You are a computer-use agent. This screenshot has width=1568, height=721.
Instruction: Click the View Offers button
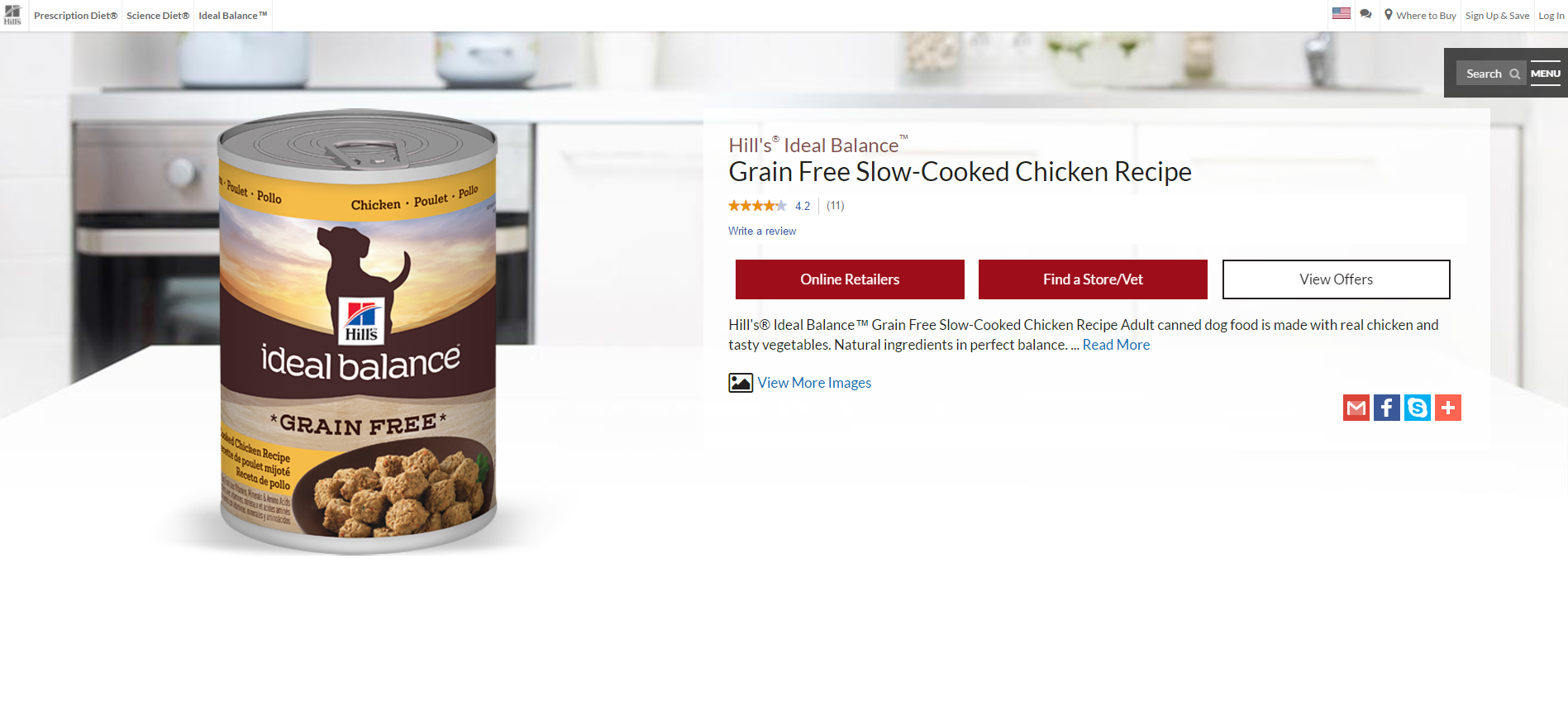click(x=1336, y=279)
